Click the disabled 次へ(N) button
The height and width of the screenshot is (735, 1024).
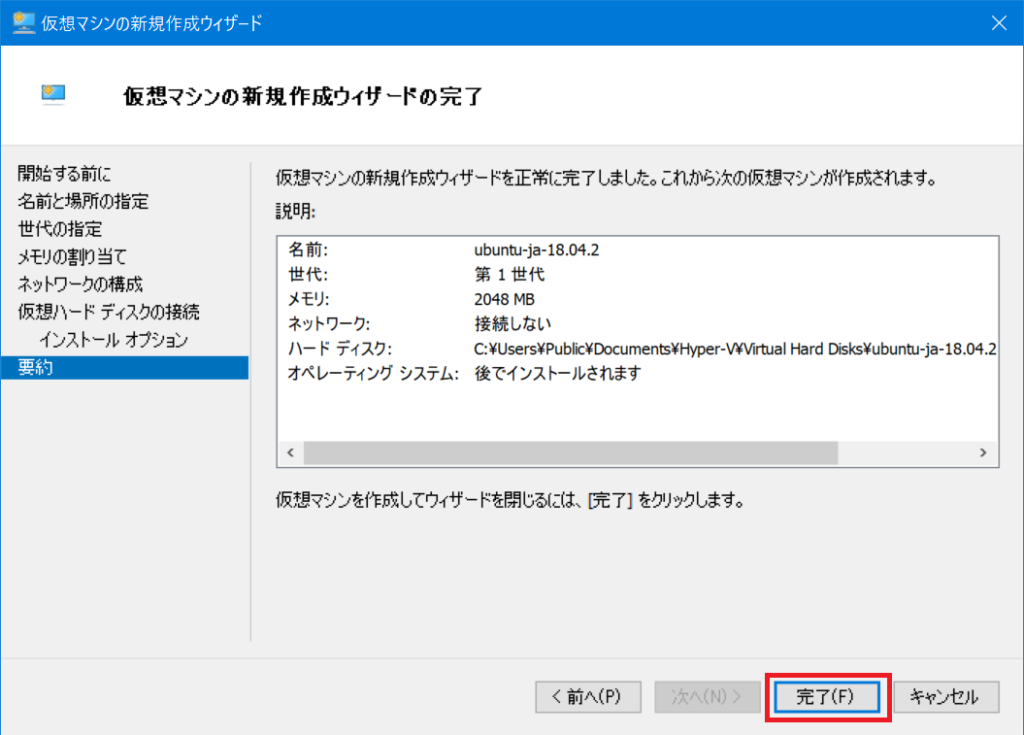click(x=707, y=697)
